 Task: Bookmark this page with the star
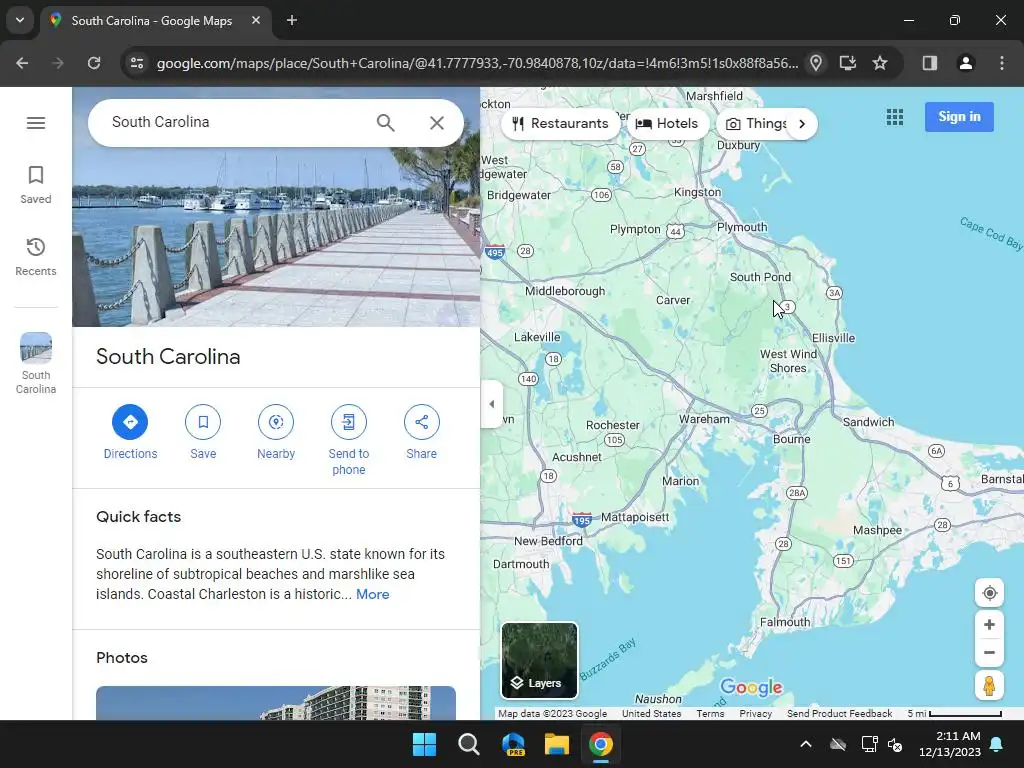click(880, 63)
